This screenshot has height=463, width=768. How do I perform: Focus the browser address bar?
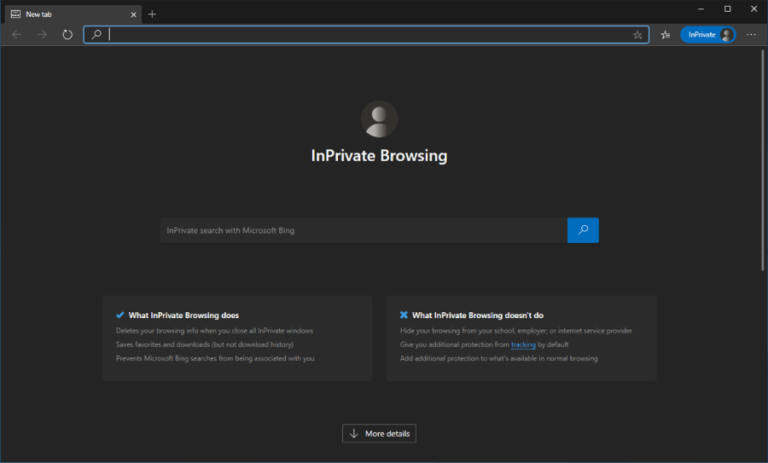click(366, 34)
